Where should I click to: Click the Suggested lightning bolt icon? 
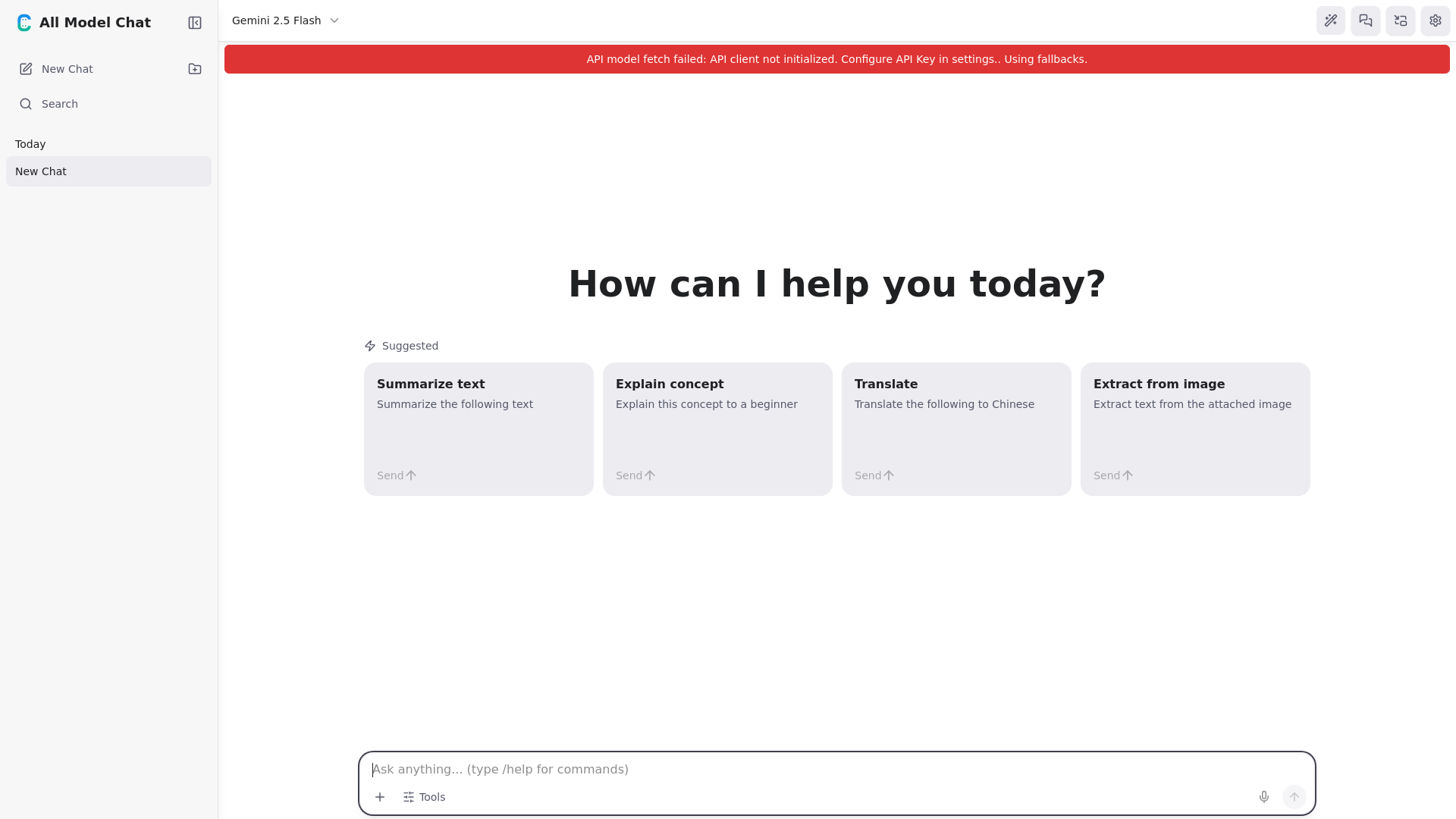click(370, 346)
